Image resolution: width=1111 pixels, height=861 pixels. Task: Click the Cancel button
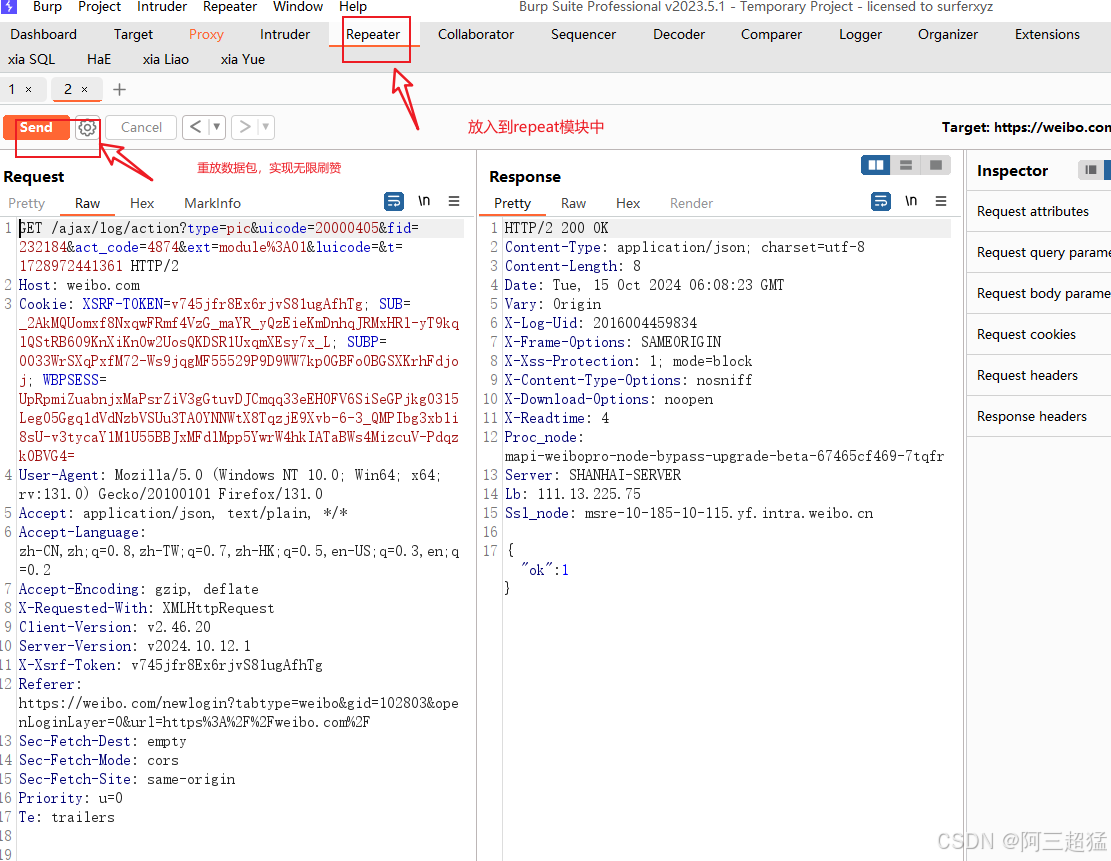pyautogui.click(x=141, y=128)
